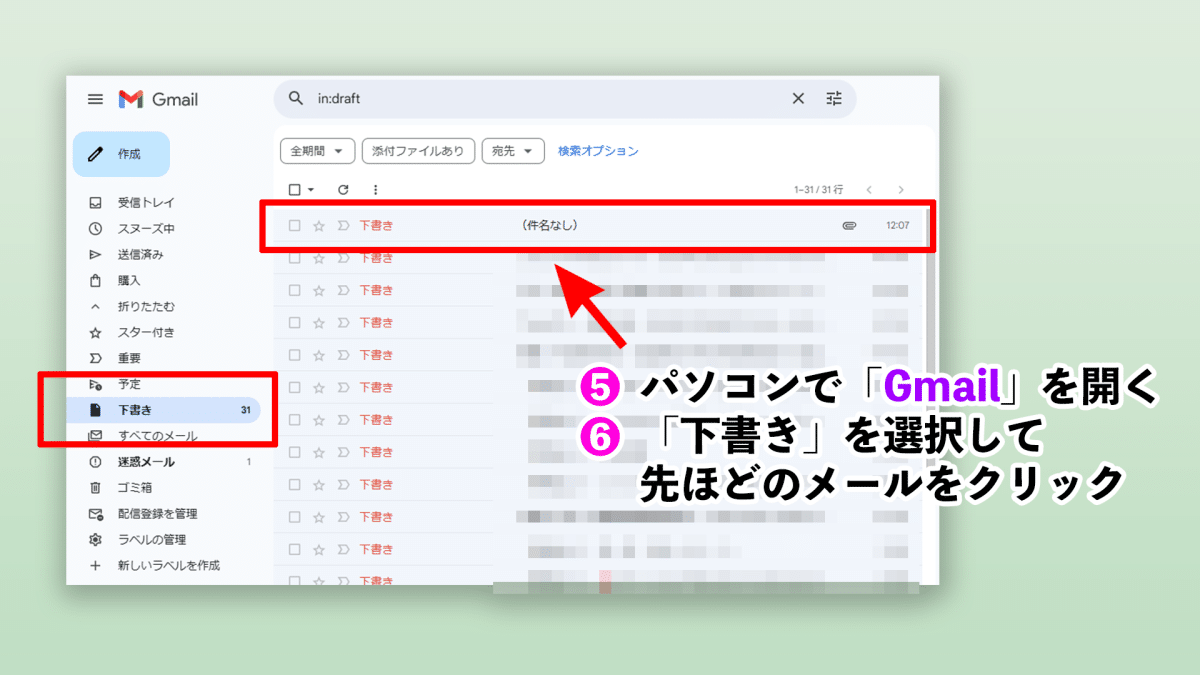Go to next page of results arrow
The width and height of the screenshot is (1200, 675).
[900, 189]
